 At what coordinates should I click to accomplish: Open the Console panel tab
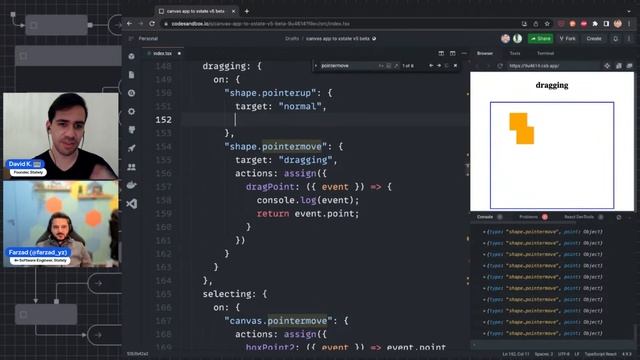[485, 217]
